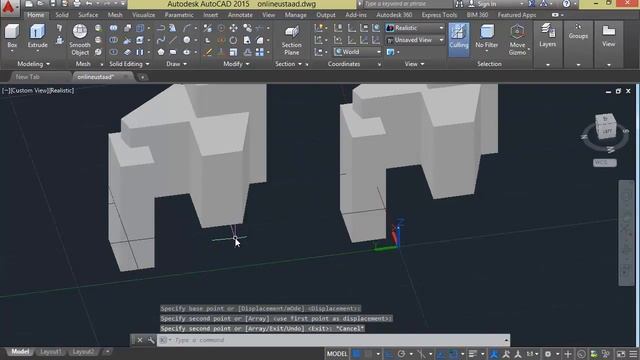The image size is (640, 360).
Task: Open the status bar Customization menu icon
Action: click(x=633, y=354)
